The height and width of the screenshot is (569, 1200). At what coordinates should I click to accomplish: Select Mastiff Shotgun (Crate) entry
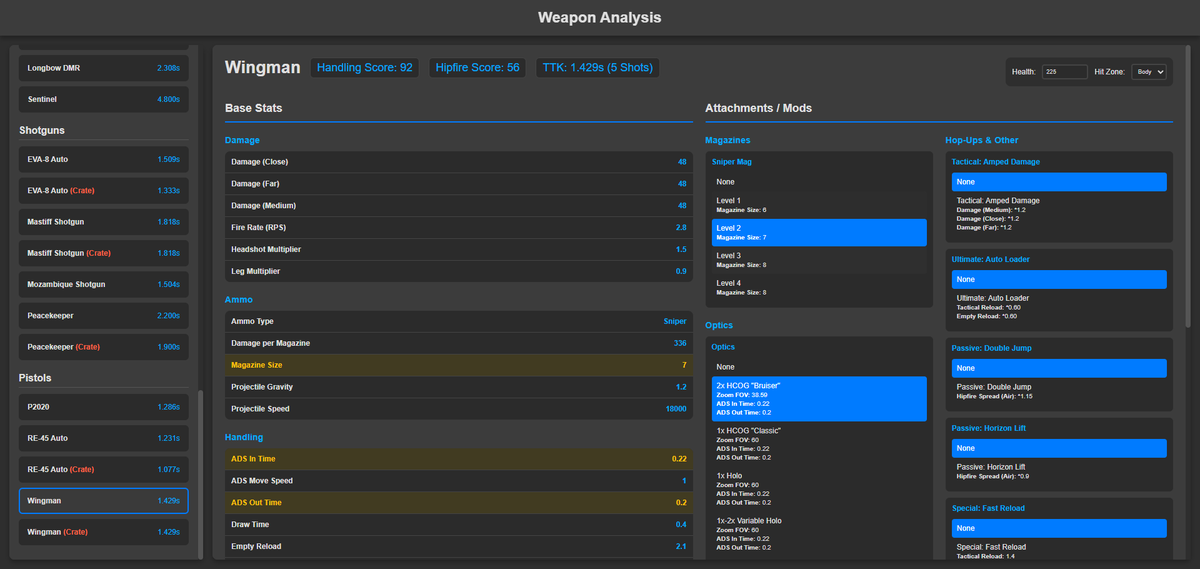coord(103,253)
